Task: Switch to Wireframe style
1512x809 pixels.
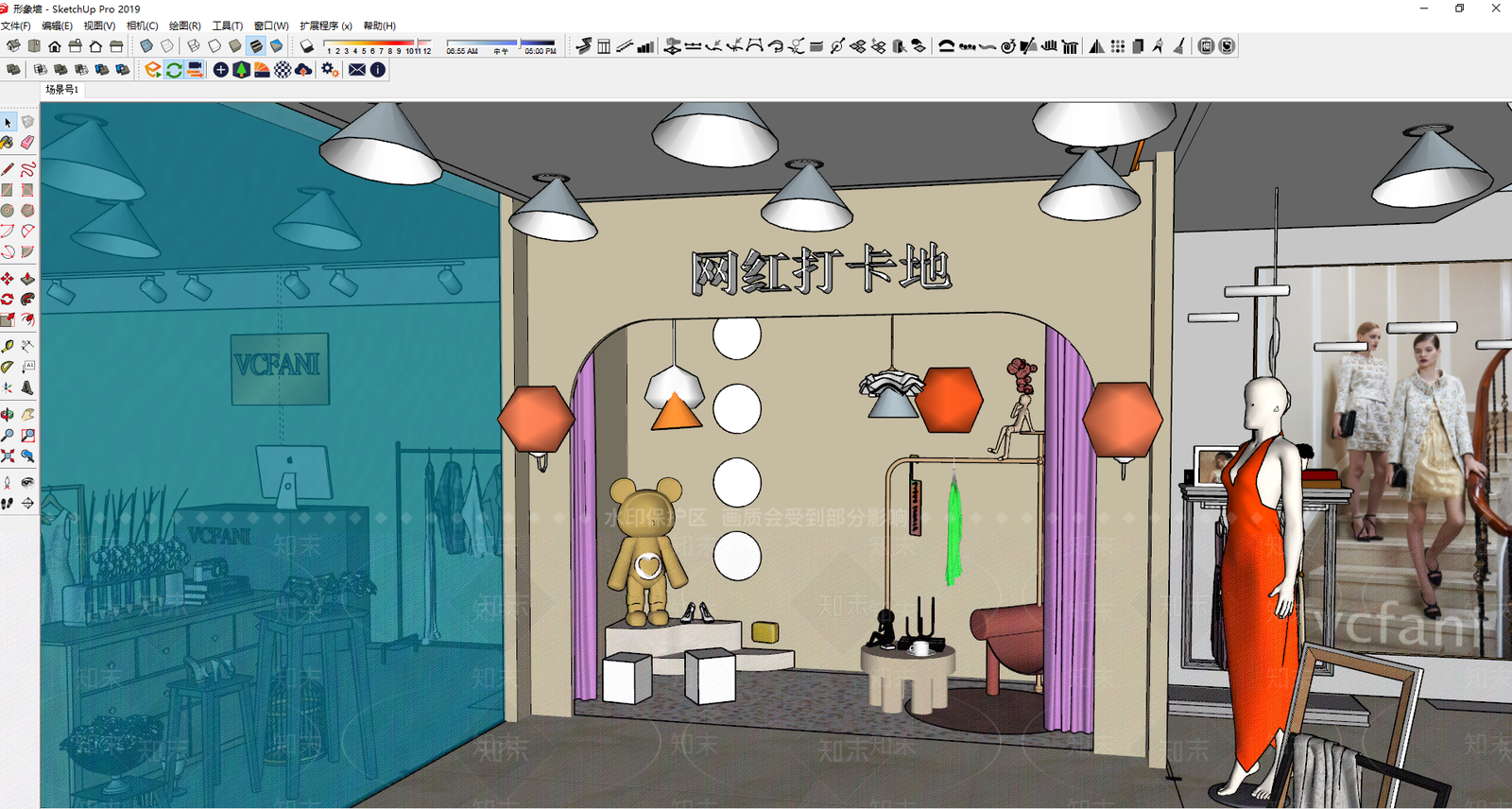Action: coord(194,45)
